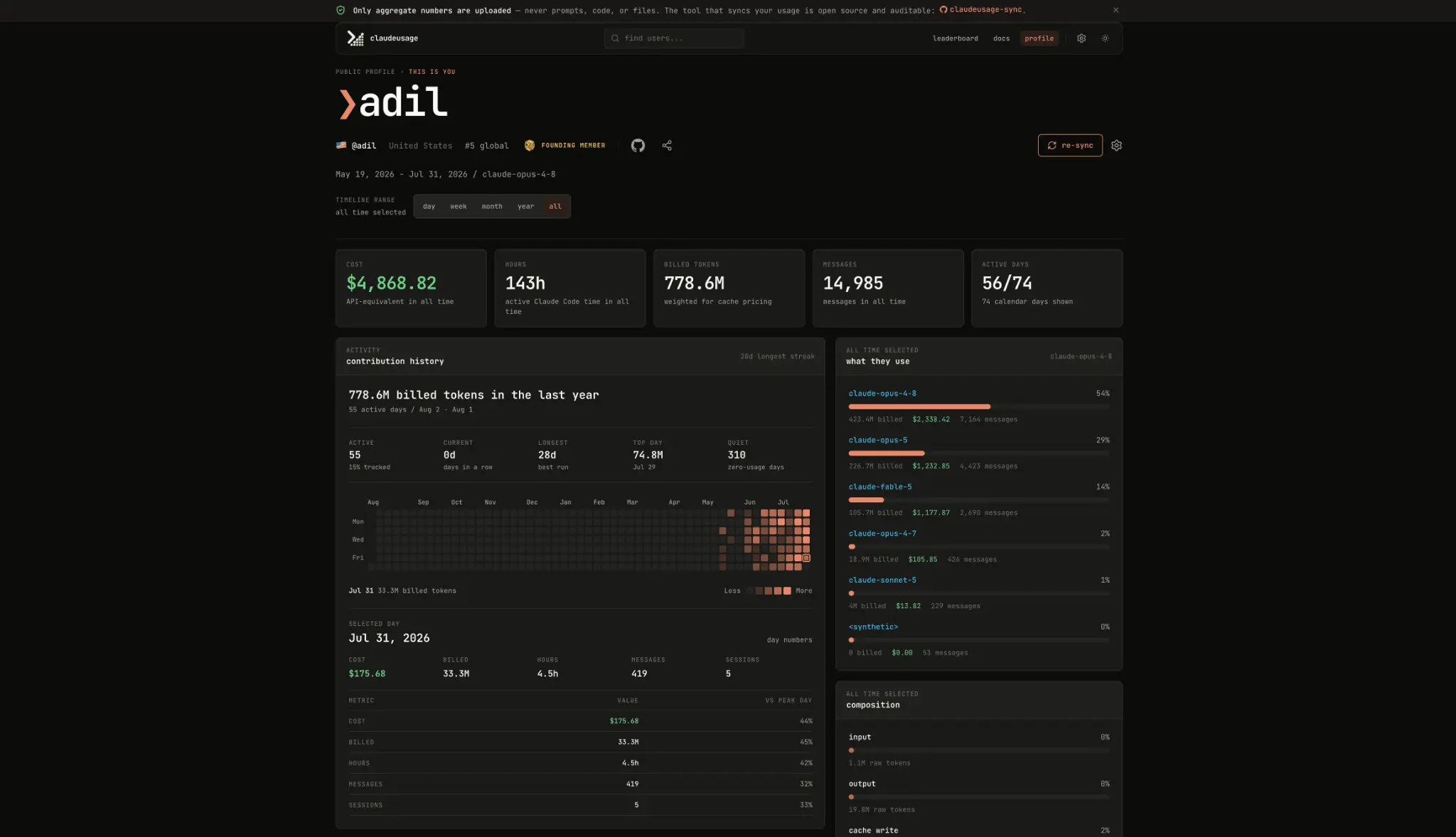Select the highlighted Jul 31 heatmap cell
Image resolution: width=1456 pixels, height=837 pixels.
point(806,558)
